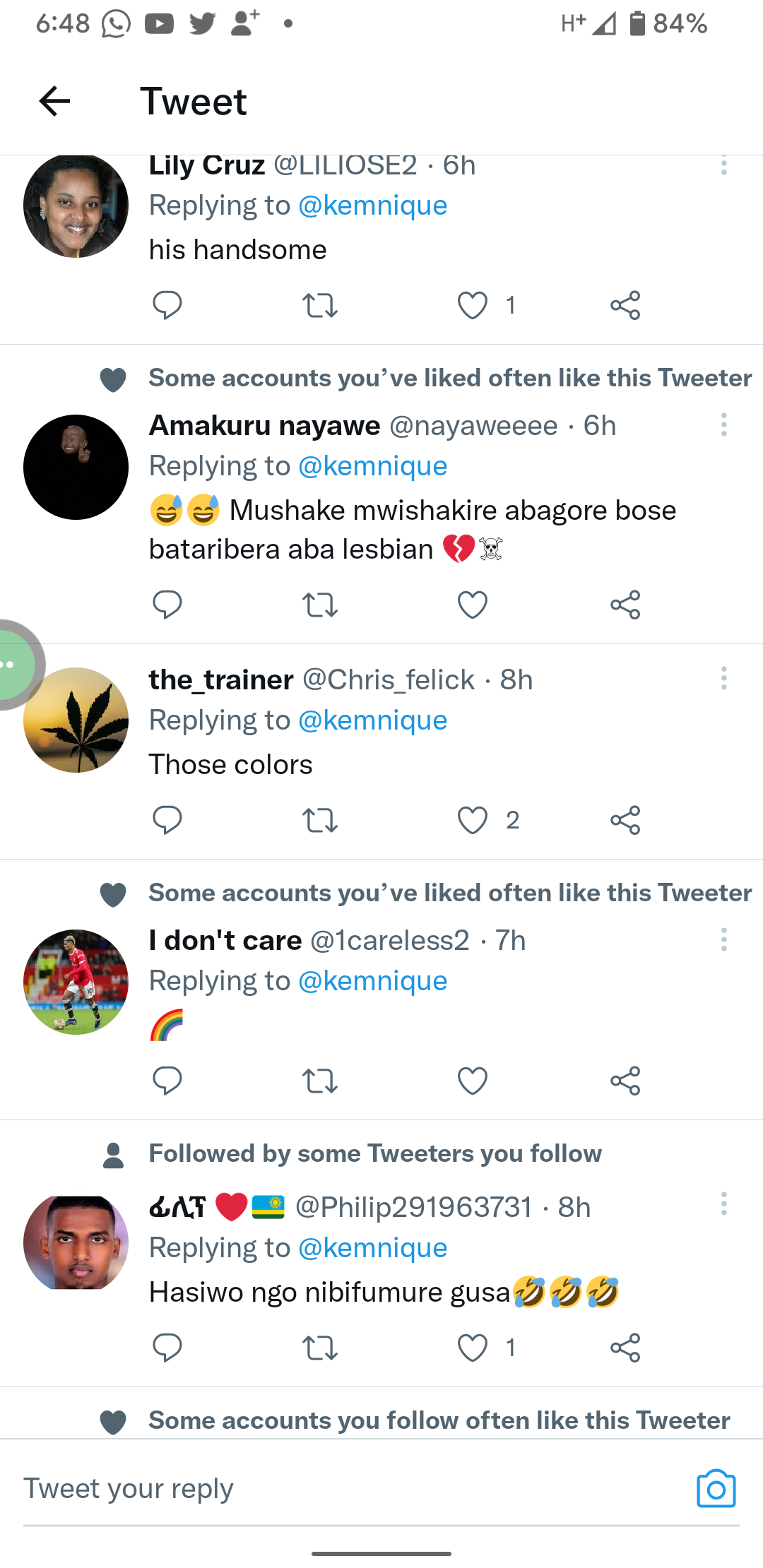Screen dimensions: 763x1568
Task: Like the 'Those colors' tweet
Action: pyautogui.click(x=473, y=820)
